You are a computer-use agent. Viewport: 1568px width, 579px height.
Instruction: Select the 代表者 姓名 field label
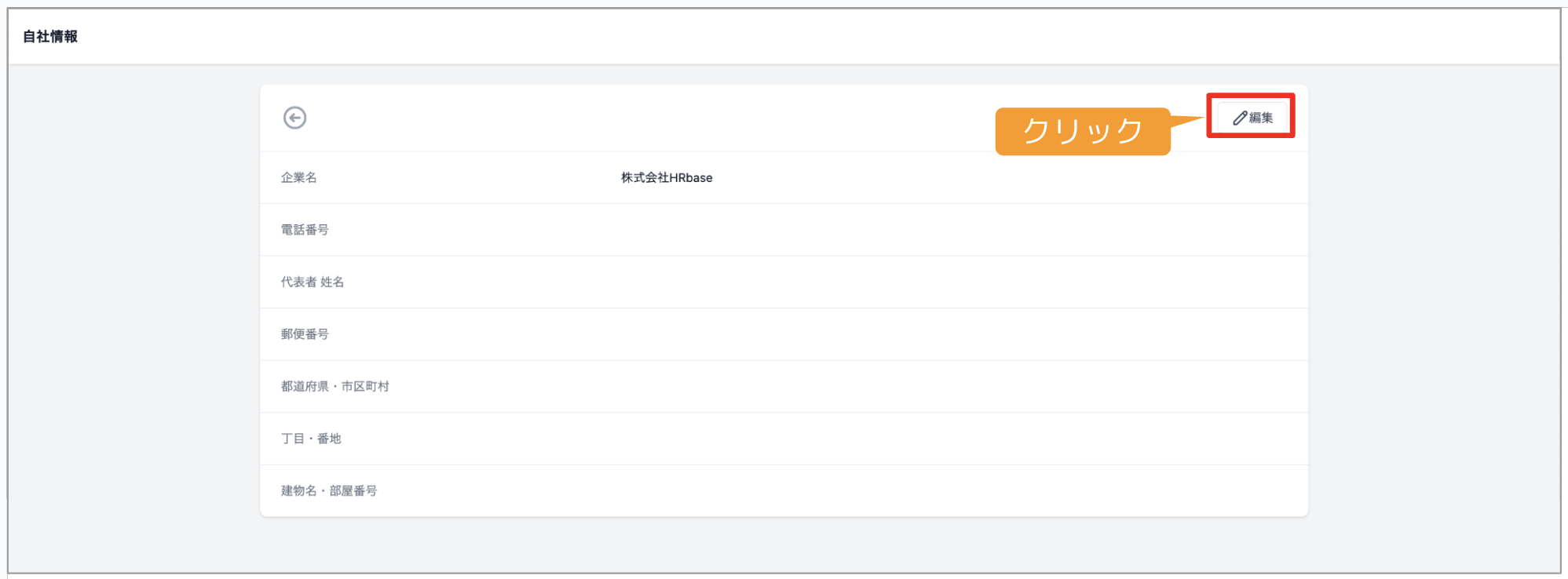[313, 282]
